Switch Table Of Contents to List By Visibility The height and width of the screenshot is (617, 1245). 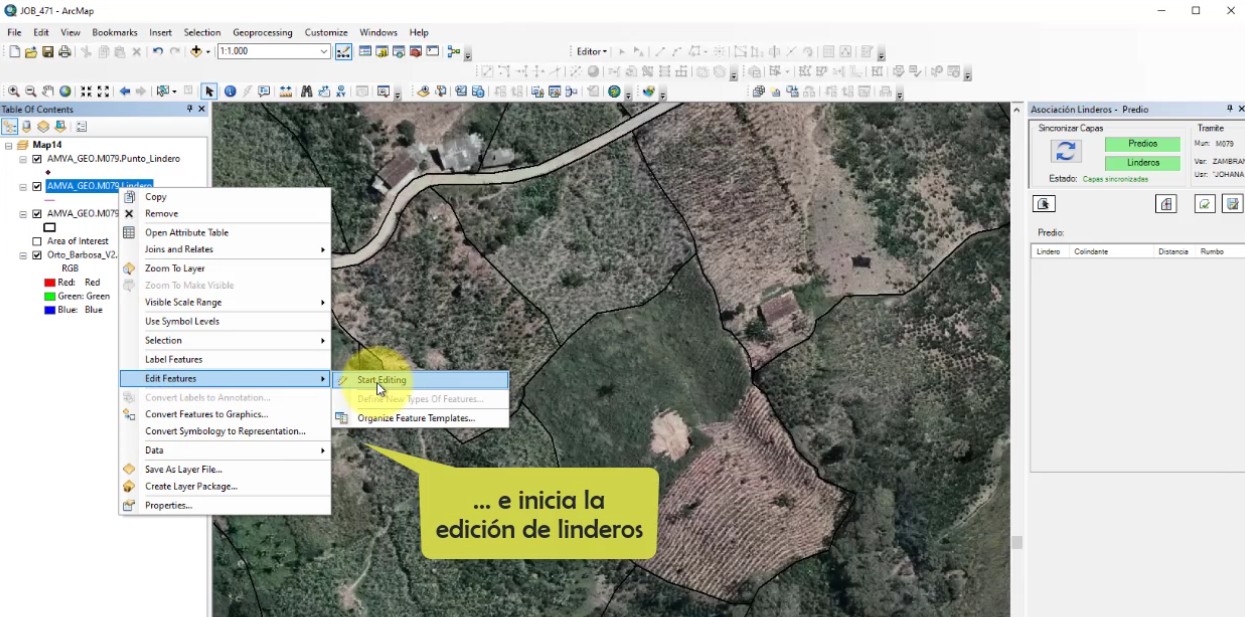click(43, 127)
